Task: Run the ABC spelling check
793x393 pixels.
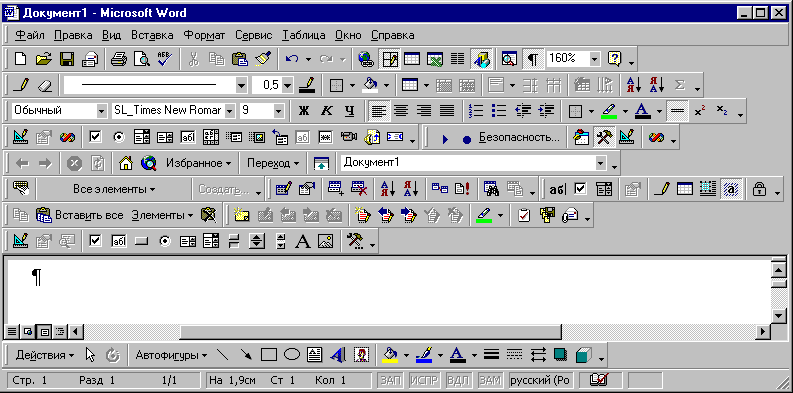Action: click(x=164, y=59)
